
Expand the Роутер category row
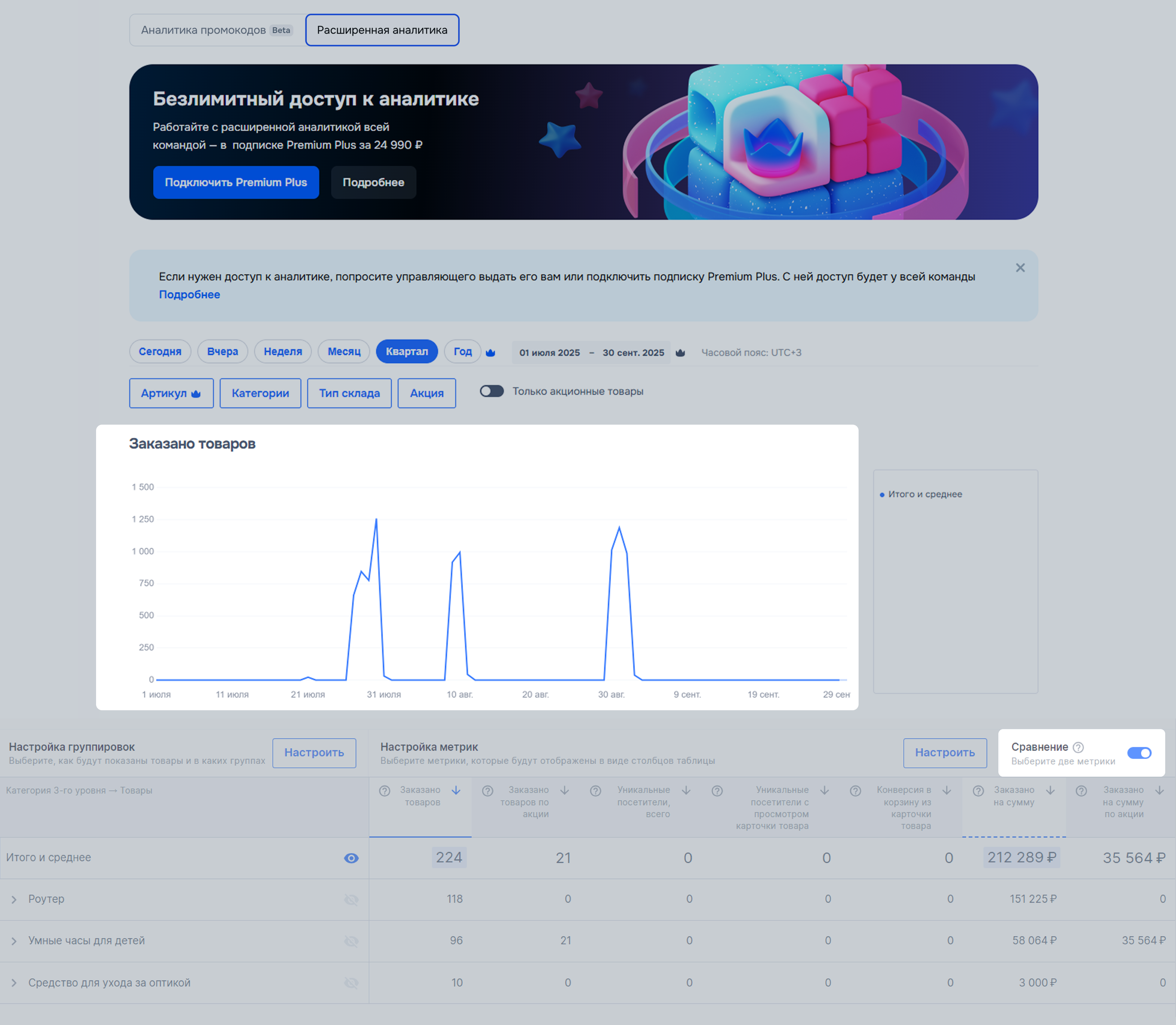[x=14, y=900]
